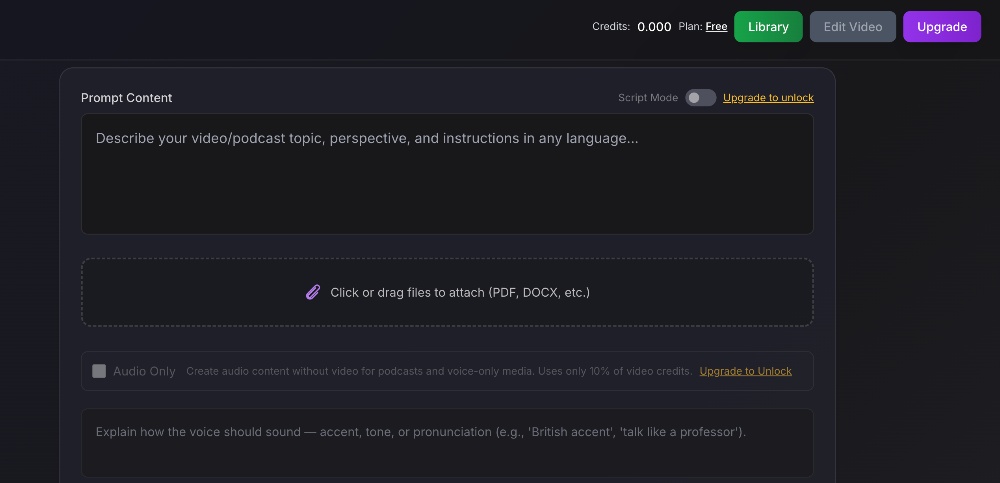Focus the video topic description text area
The image size is (1000, 483).
click(447, 180)
